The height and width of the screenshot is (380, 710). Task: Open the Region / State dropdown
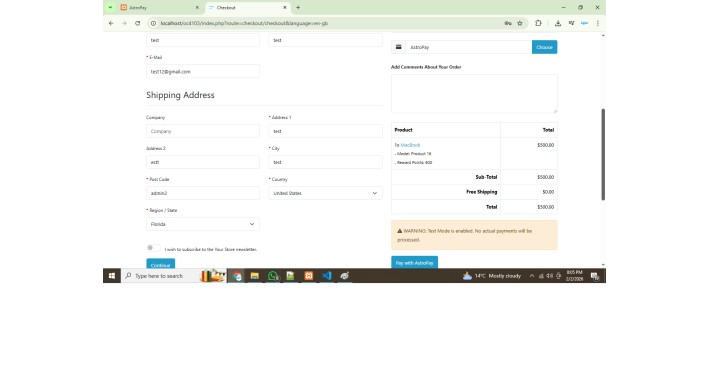tap(203, 224)
